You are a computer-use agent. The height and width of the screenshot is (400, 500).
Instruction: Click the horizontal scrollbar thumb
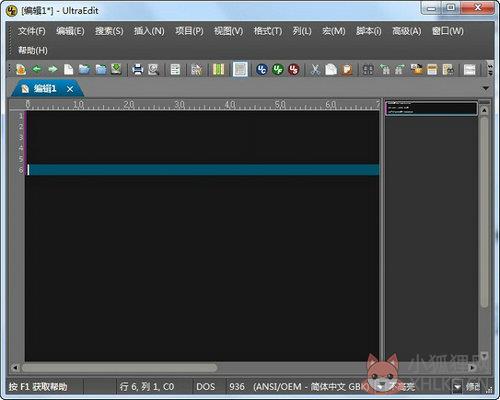(x=119, y=368)
